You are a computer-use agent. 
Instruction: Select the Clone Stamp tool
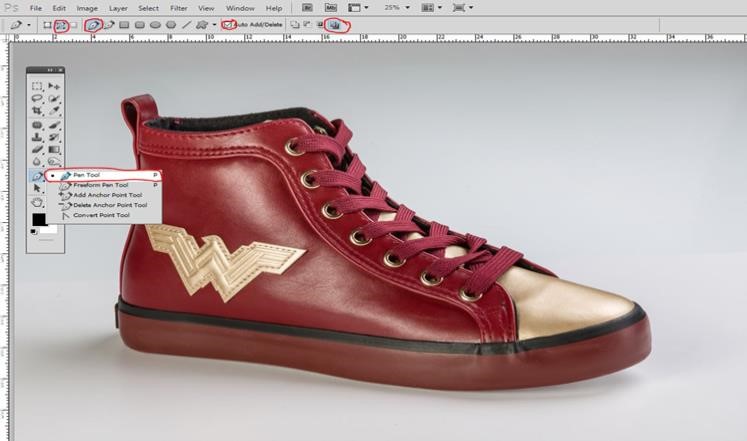coord(37,137)
